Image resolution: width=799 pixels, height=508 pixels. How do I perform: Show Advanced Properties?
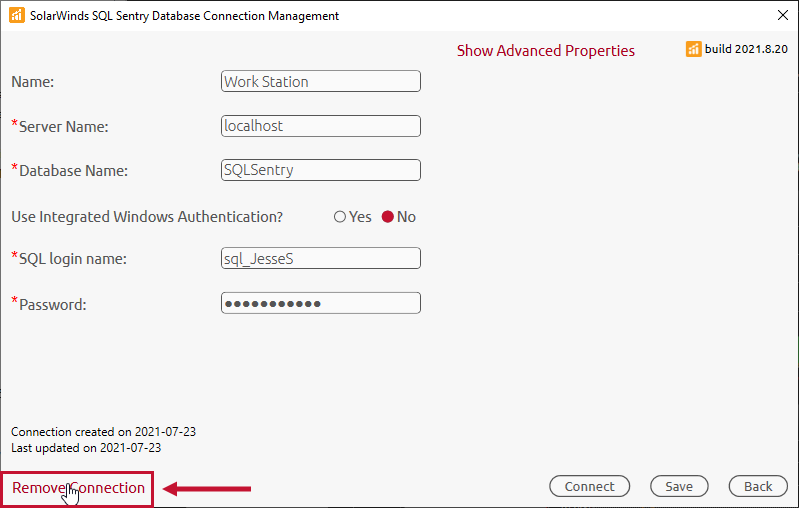[x=545, y=51]
